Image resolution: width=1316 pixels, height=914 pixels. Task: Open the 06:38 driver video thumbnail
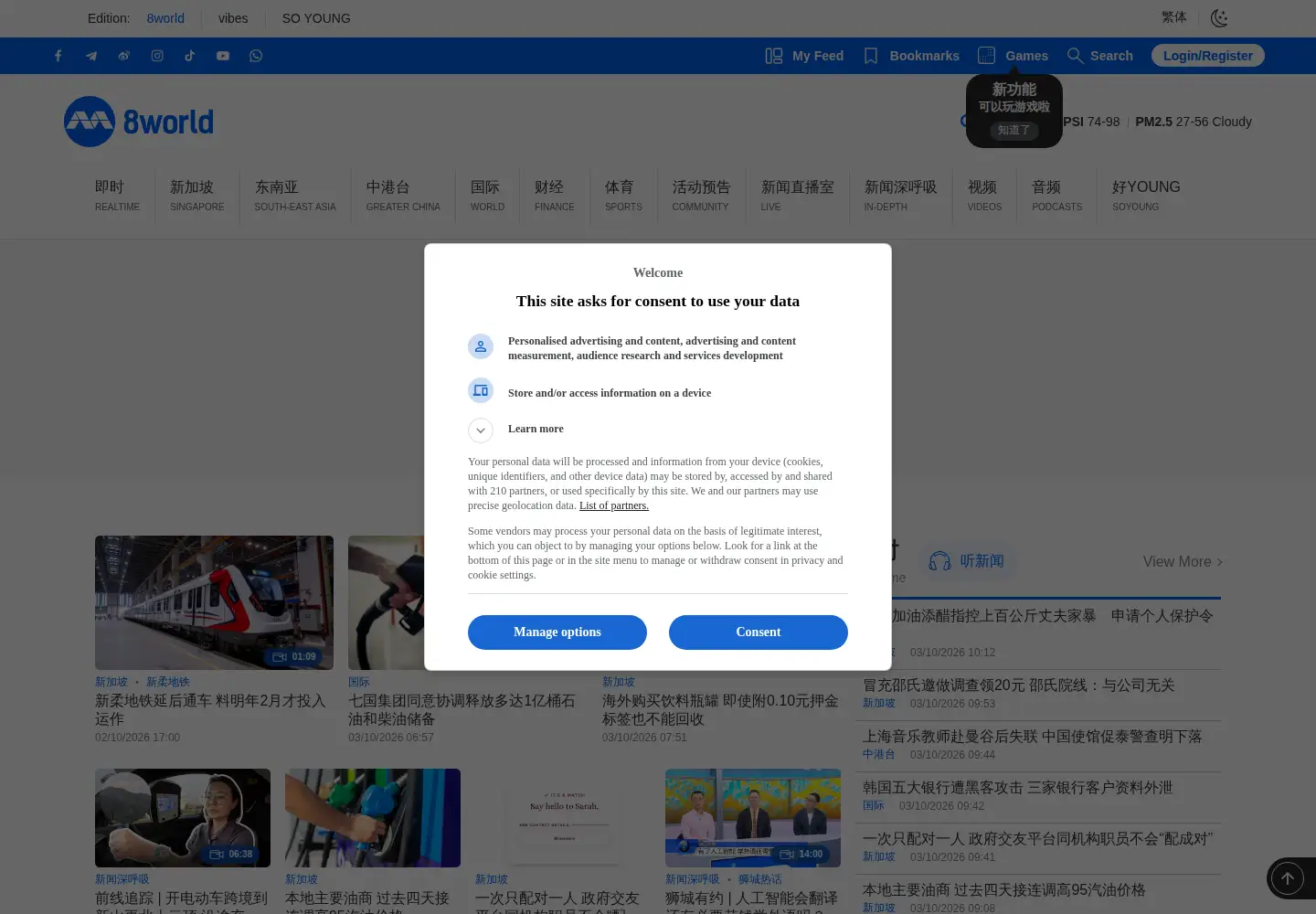tap(183, 818)
